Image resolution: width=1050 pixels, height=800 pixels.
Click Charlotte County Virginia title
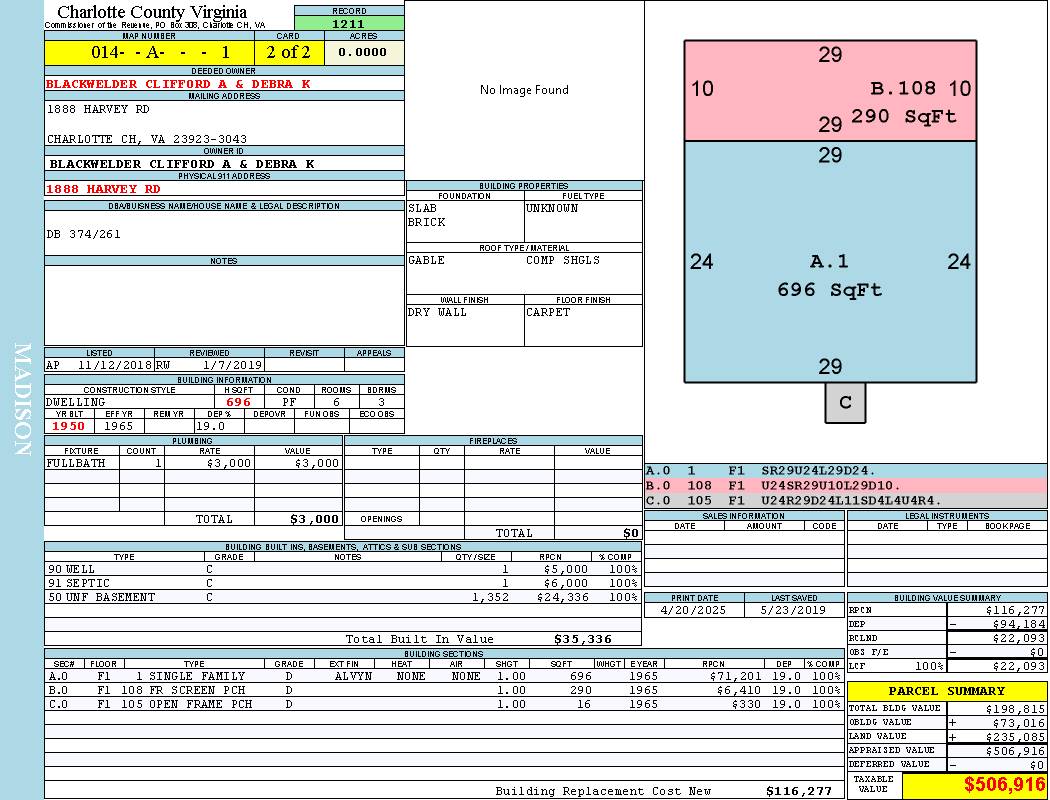[x=152, y=12]
